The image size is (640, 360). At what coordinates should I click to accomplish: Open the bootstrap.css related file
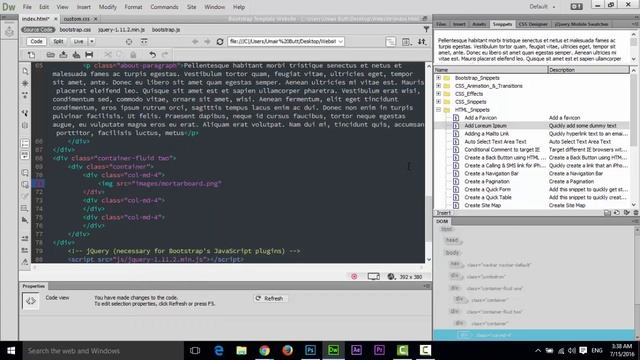click(75, 30)
